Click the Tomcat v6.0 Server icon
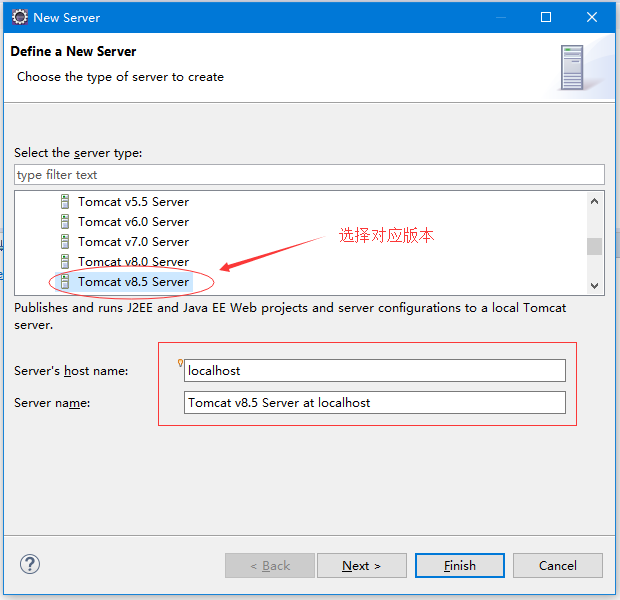The width and height of the screenshot is (620, 600). coord(65,222)
